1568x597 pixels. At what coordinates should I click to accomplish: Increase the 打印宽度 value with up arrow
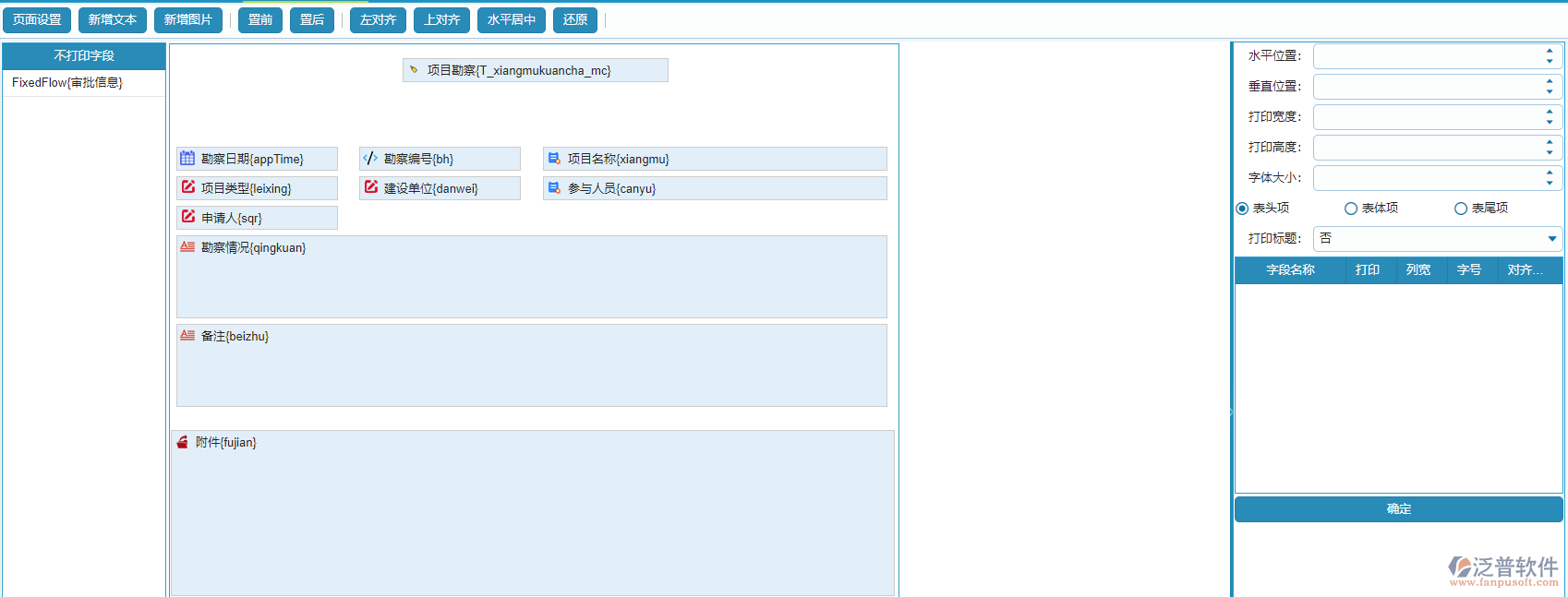click(1550, 112)
